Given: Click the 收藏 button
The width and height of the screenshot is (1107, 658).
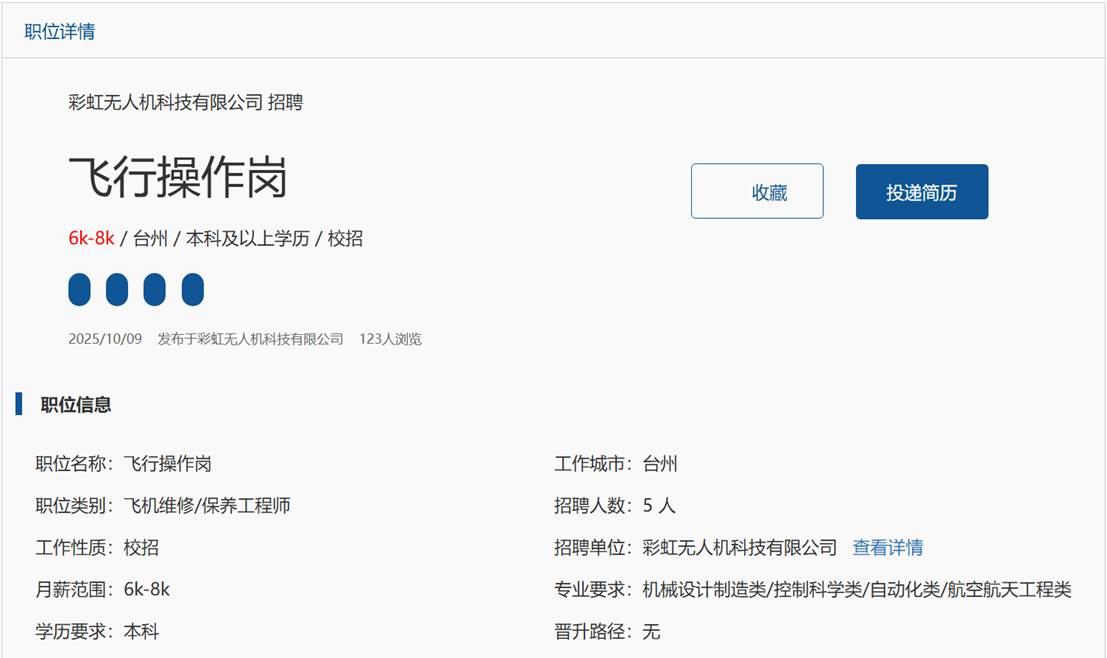Looking at the screenshot, I should click(757, 192).
